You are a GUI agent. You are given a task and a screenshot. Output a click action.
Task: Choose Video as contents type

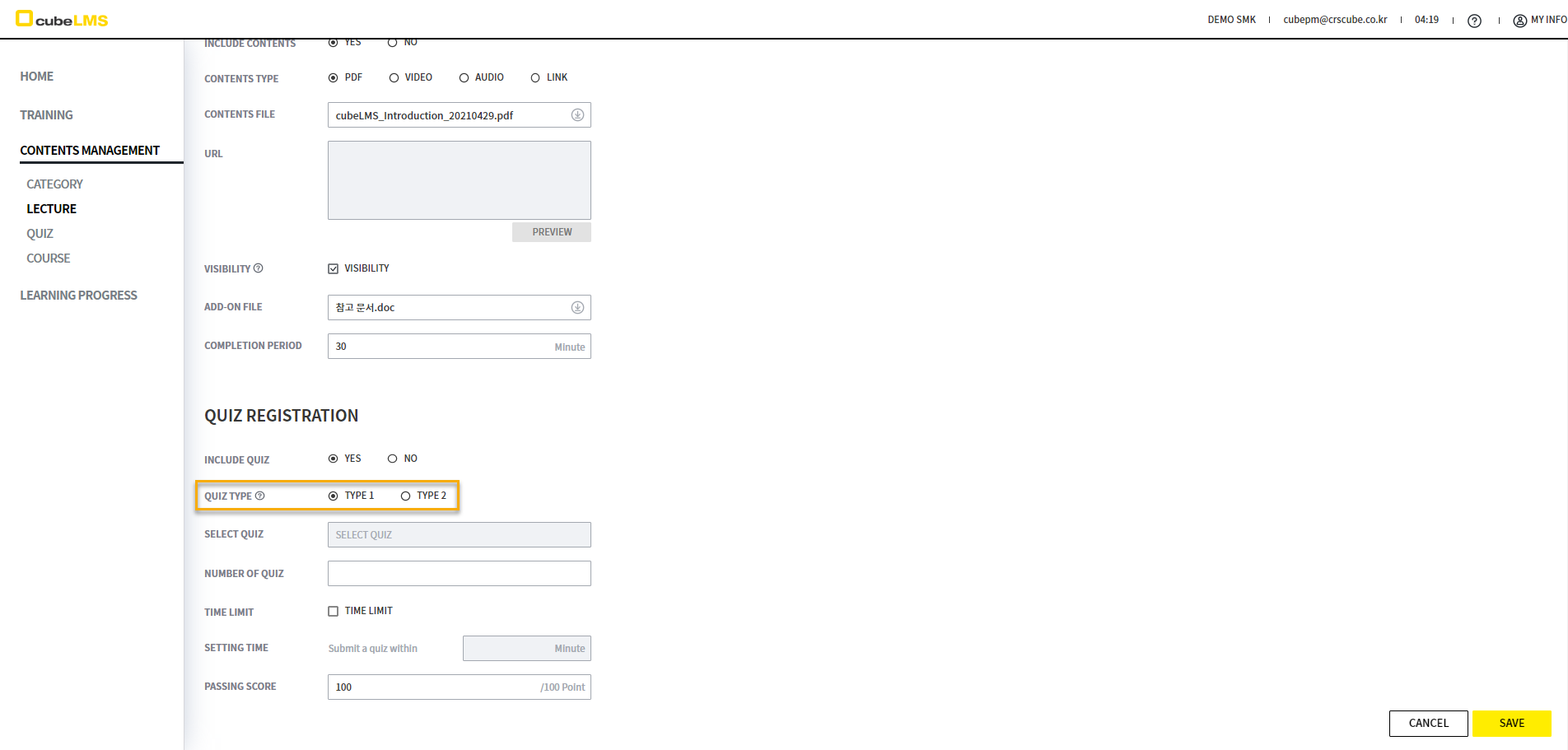(394, 78)
